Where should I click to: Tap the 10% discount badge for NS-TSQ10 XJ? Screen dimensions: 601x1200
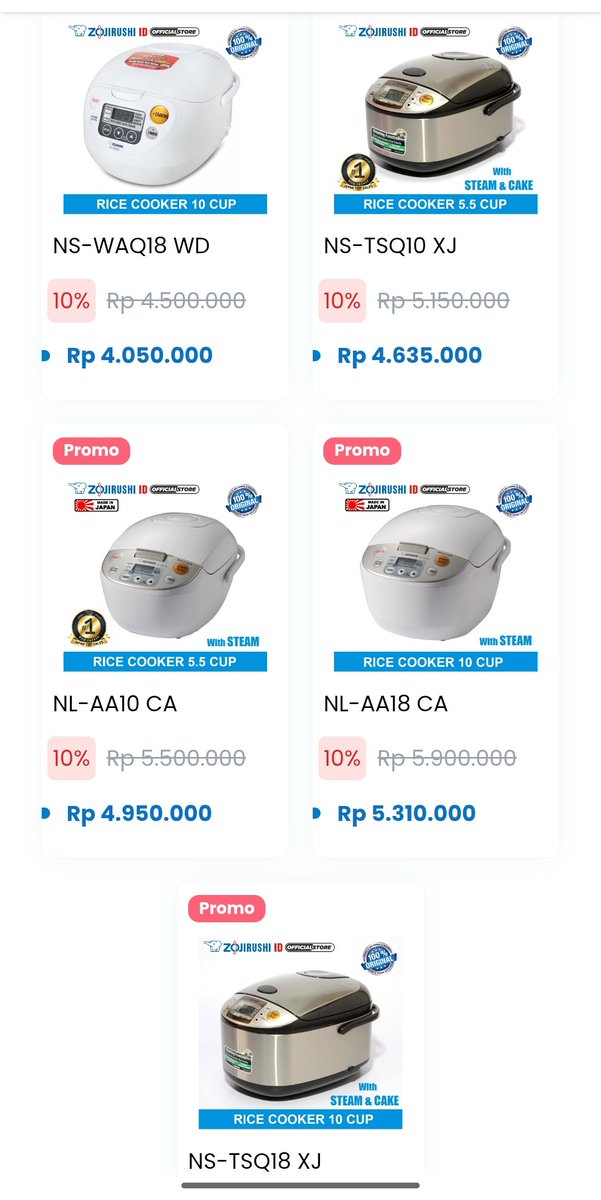pyautogui.click(x=342, y=301)
